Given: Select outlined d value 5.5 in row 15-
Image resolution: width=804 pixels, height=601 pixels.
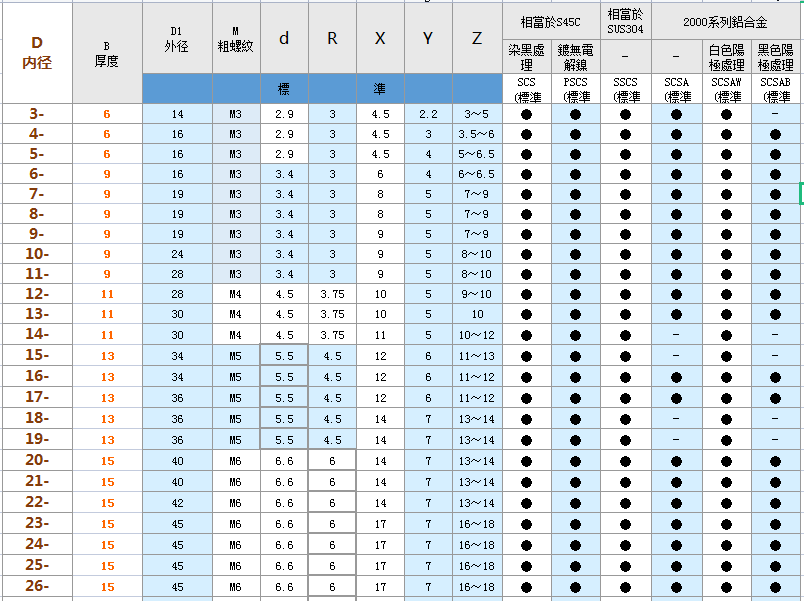Looking at the screenshot, I should (x=284, y=355).
